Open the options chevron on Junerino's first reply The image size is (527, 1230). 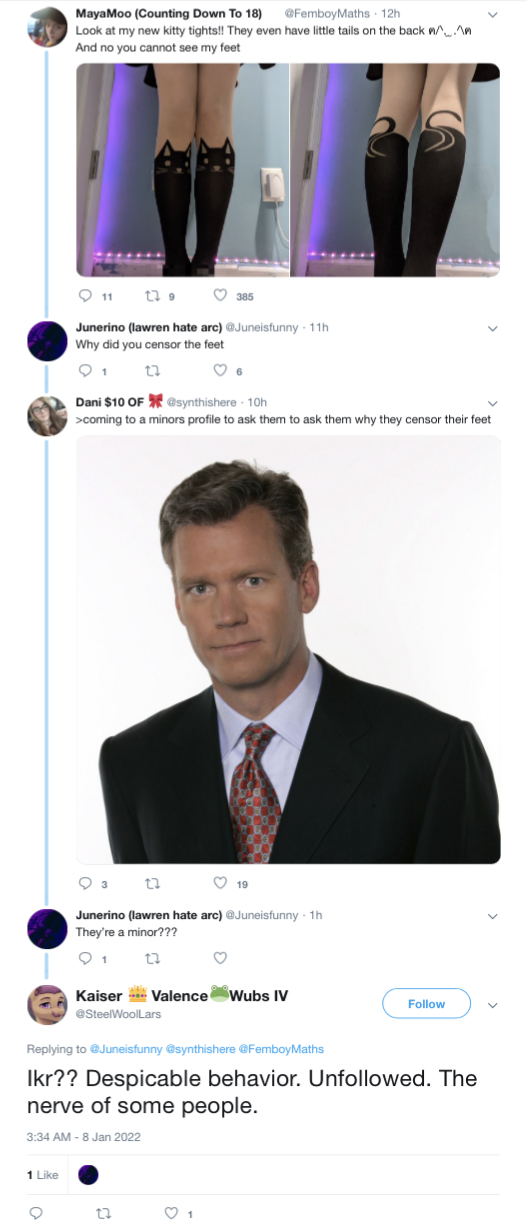[492, 328]
